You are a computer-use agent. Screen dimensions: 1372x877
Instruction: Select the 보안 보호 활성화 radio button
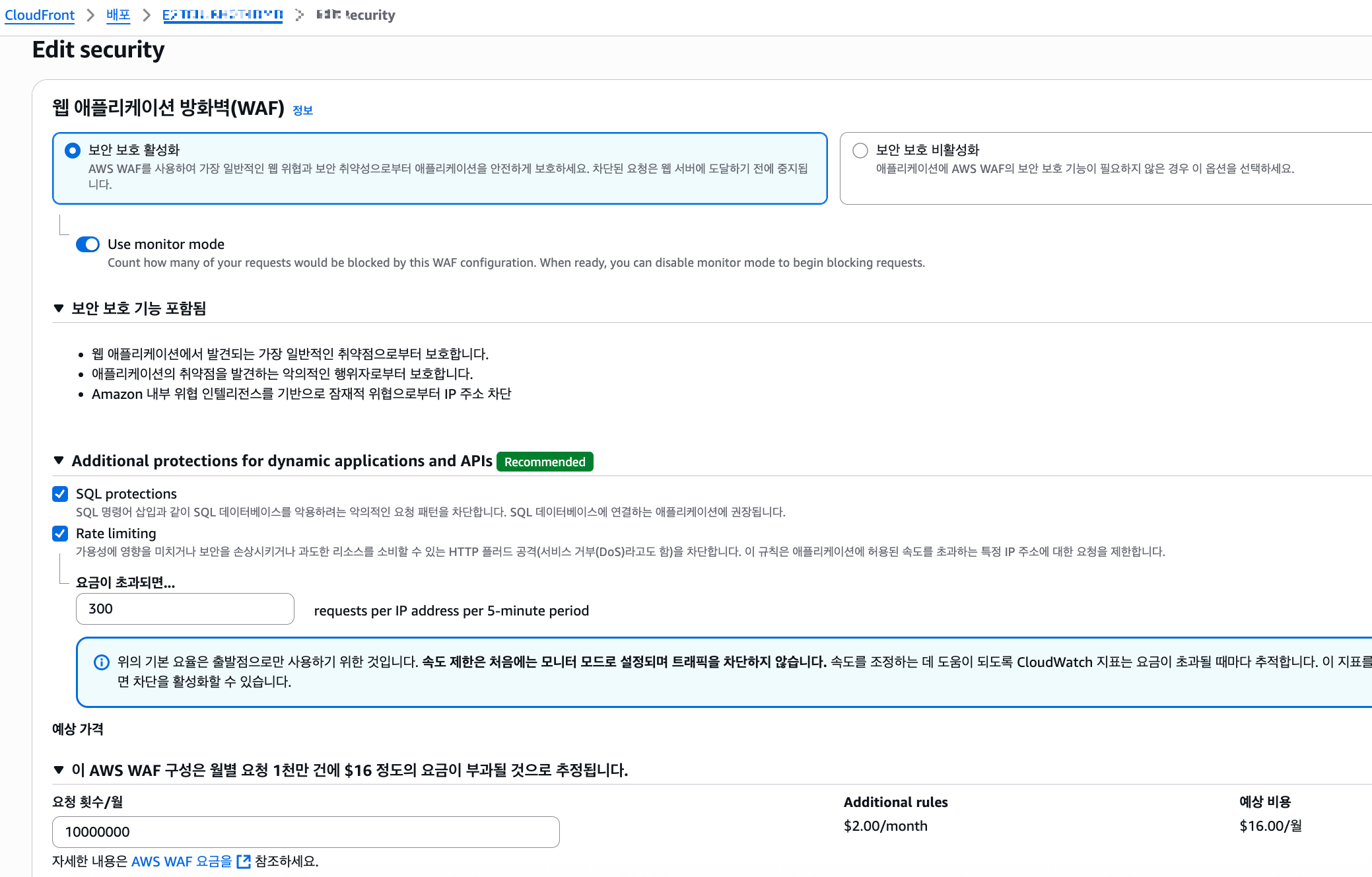click(x=73, y=151)
